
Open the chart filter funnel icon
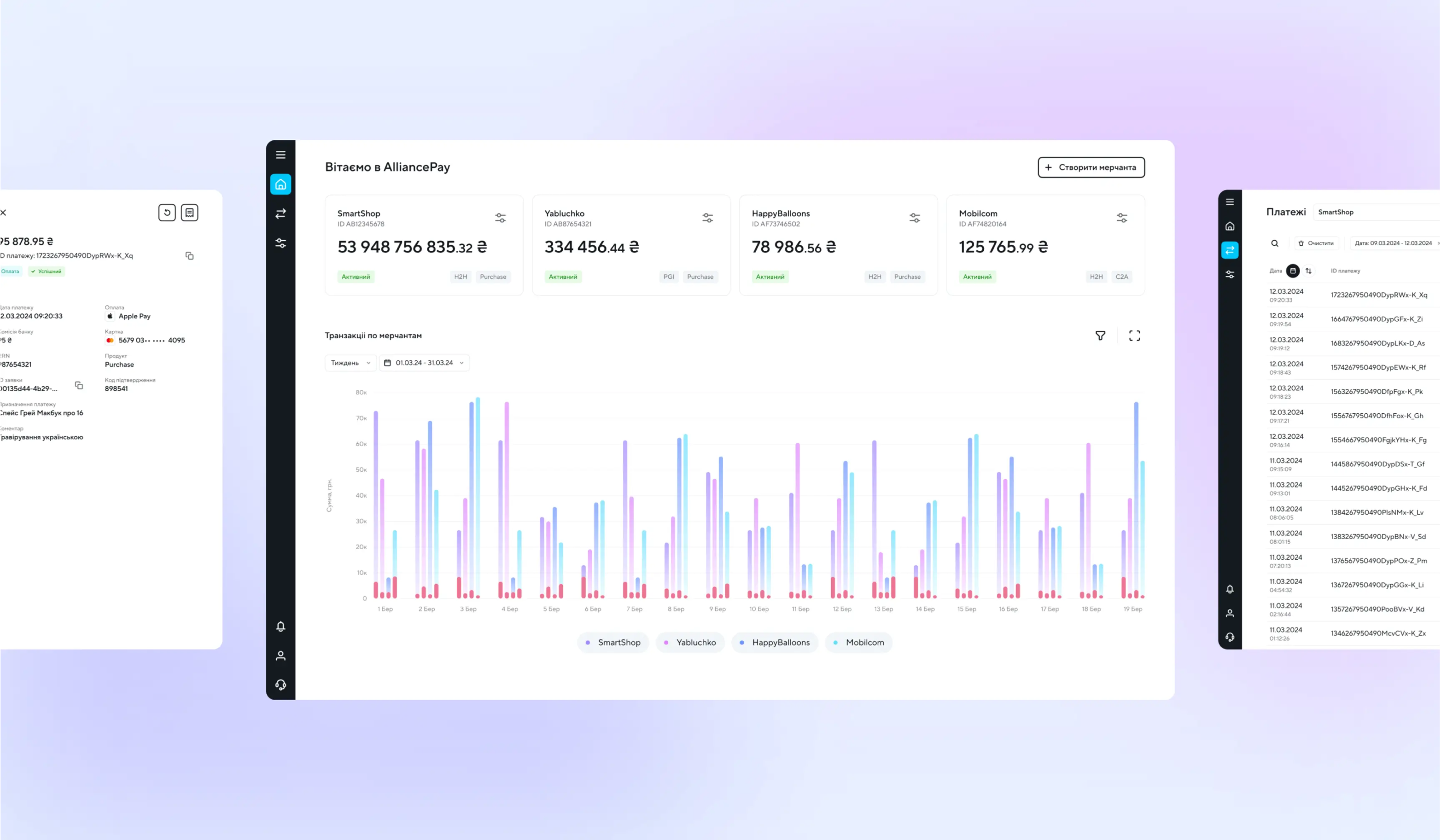pyautogui.click(x=1101, y=335)
